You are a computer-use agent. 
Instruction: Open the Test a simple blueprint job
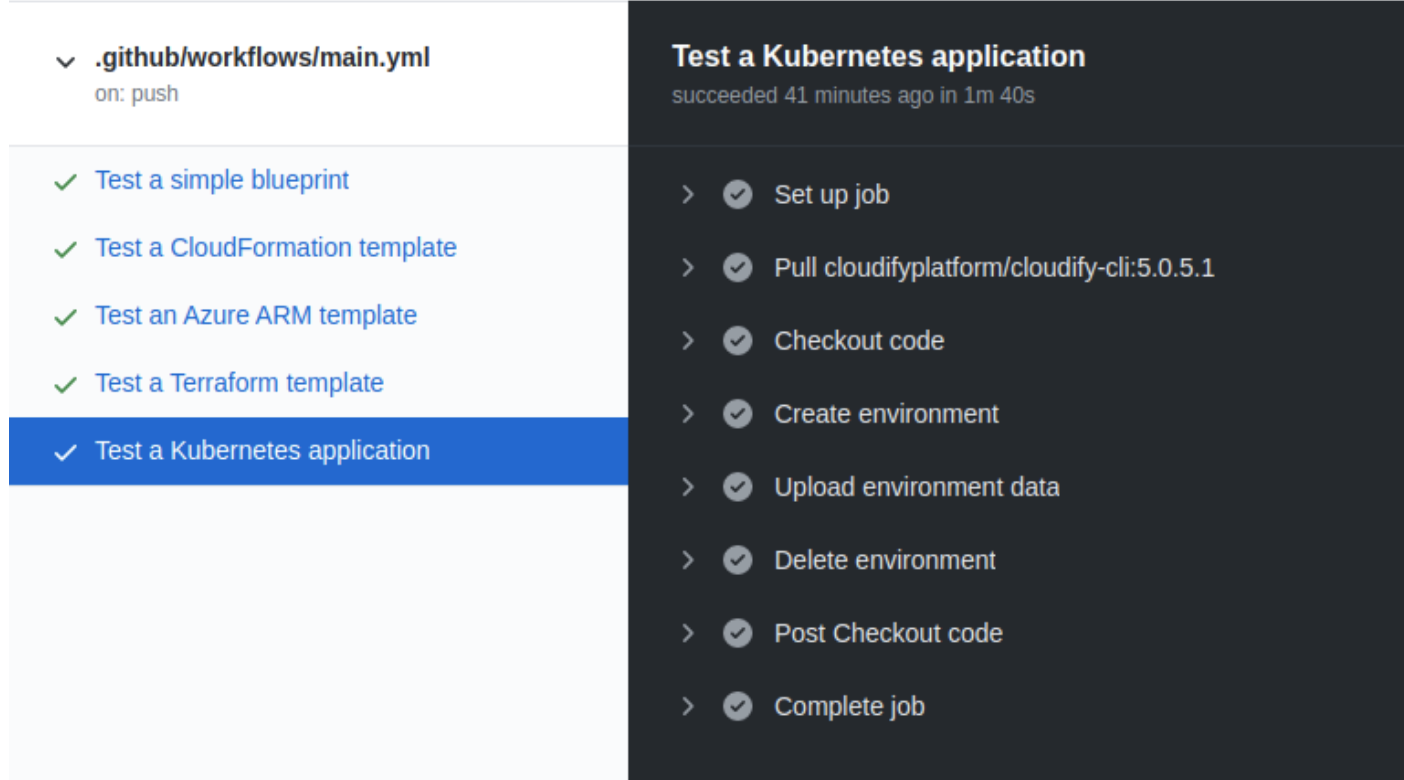pos(222,180)
